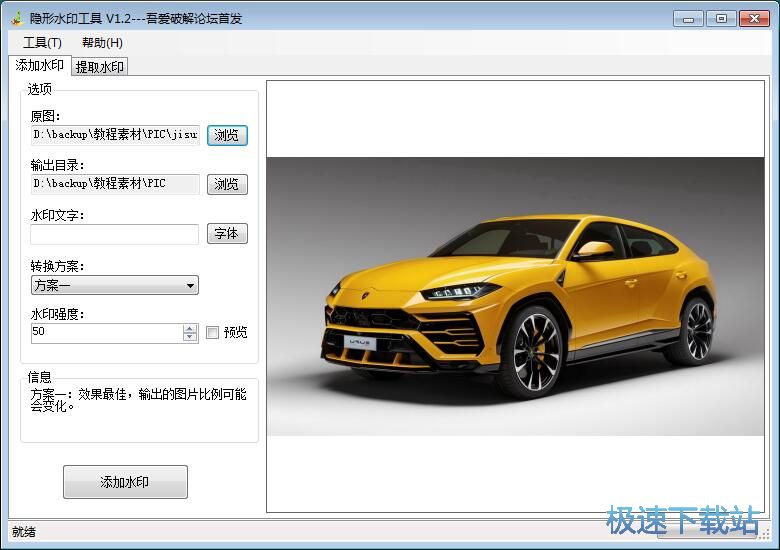Maximize the watermark tool window
Image resolution: width=780 pixels, height=550 pixels.
[x=721, y=19]
